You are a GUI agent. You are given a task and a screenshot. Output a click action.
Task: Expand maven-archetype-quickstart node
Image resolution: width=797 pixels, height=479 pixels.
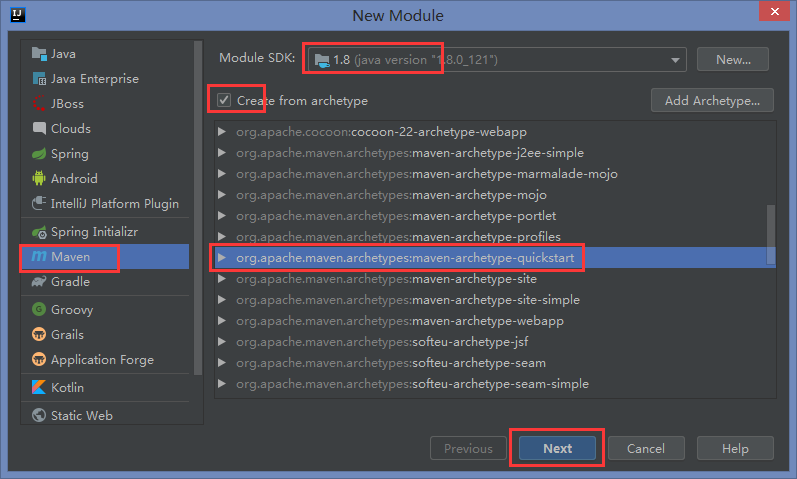pos(222,258)
